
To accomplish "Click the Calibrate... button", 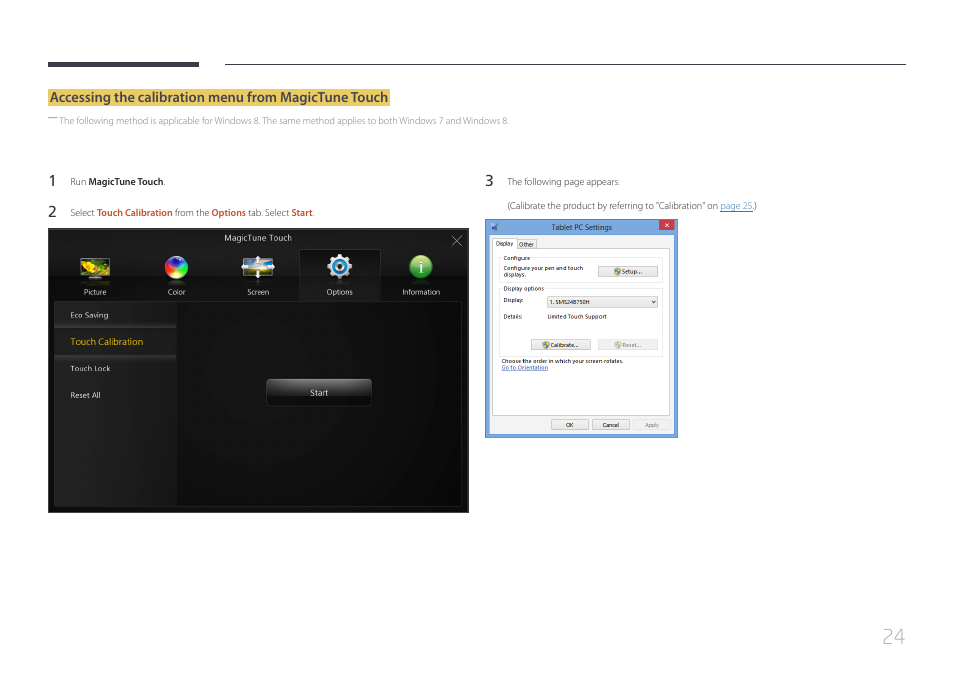I will [x=560, y=344].
